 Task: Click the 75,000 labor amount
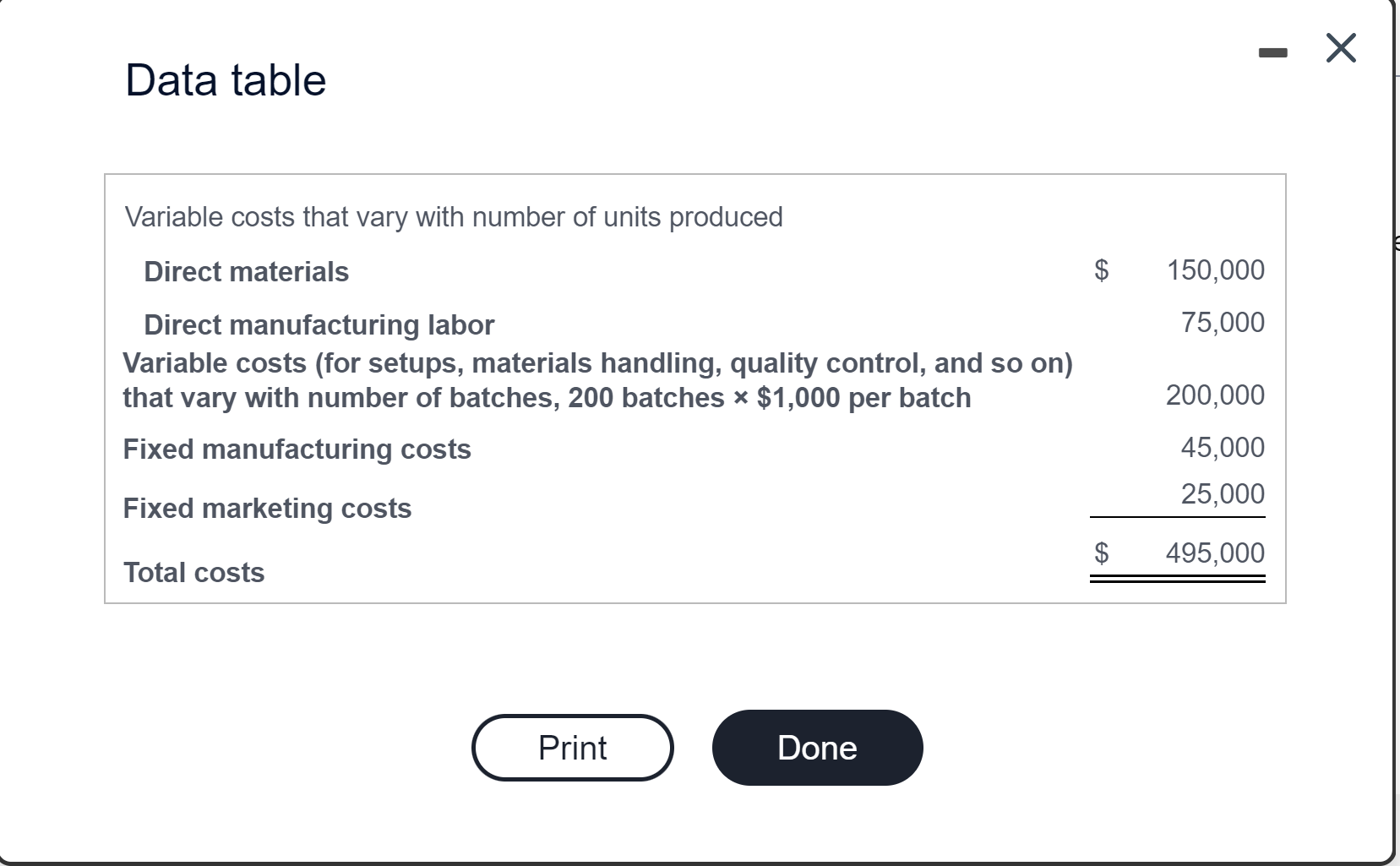coord(1222,322)
